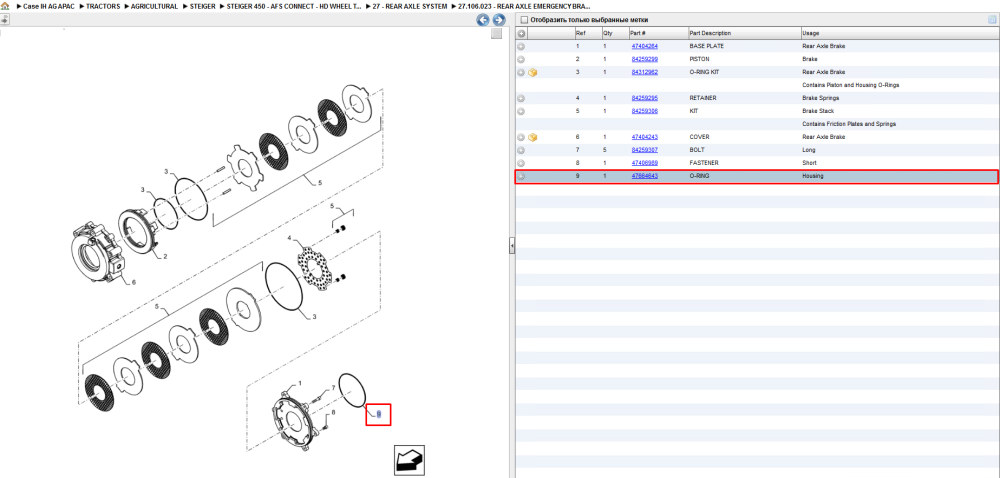Add PISTON row using its circle icon
This screenshot has width=1000, height=478.
521,59
